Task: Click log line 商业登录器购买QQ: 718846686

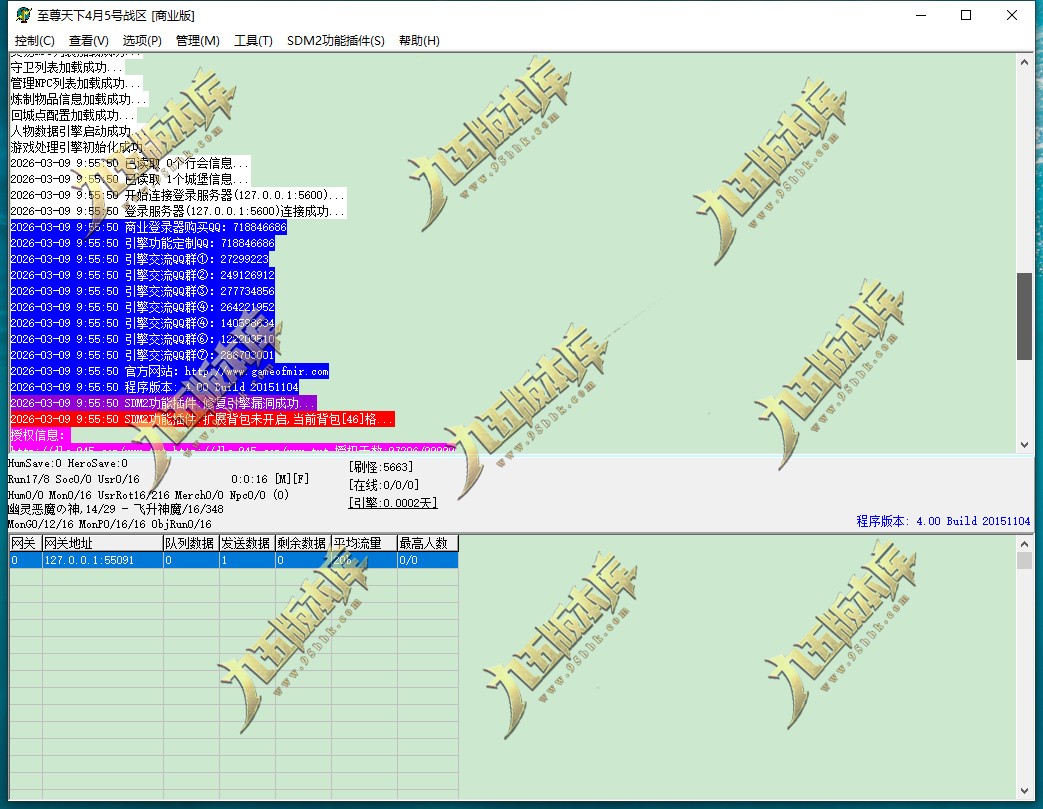Action: [x=148, y=228]
